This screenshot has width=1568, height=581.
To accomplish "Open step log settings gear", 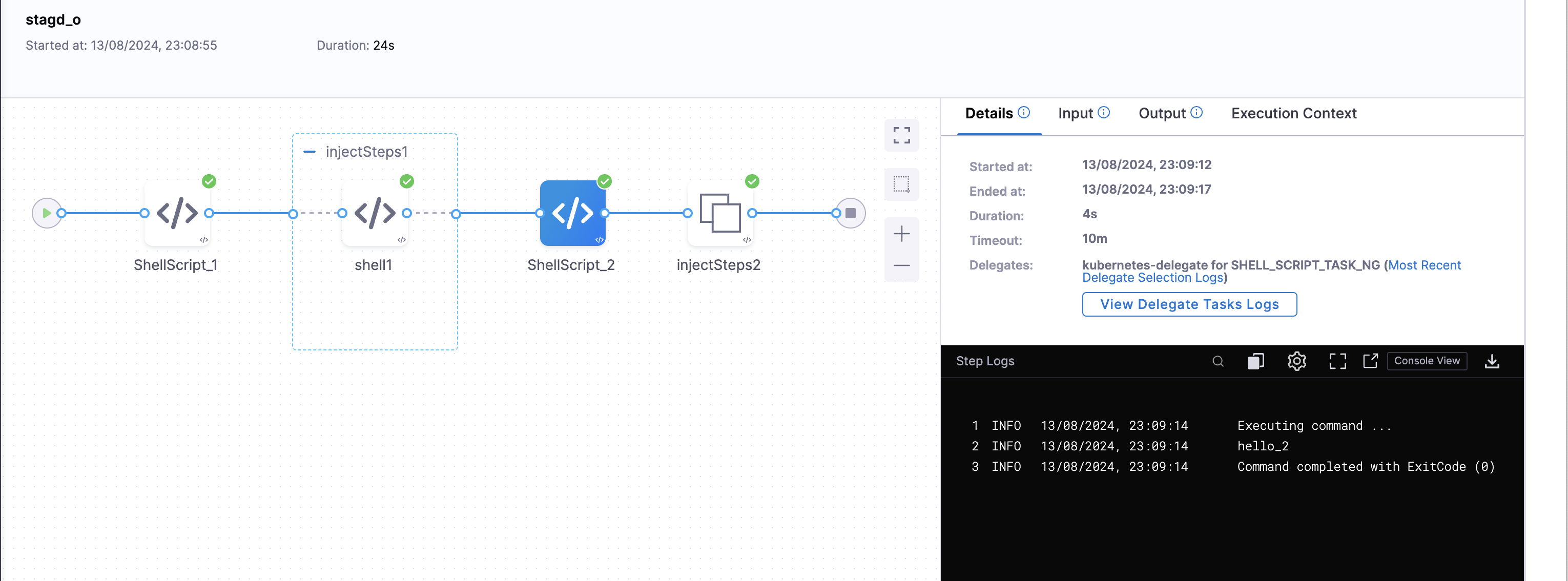I will coord(1296,361).
